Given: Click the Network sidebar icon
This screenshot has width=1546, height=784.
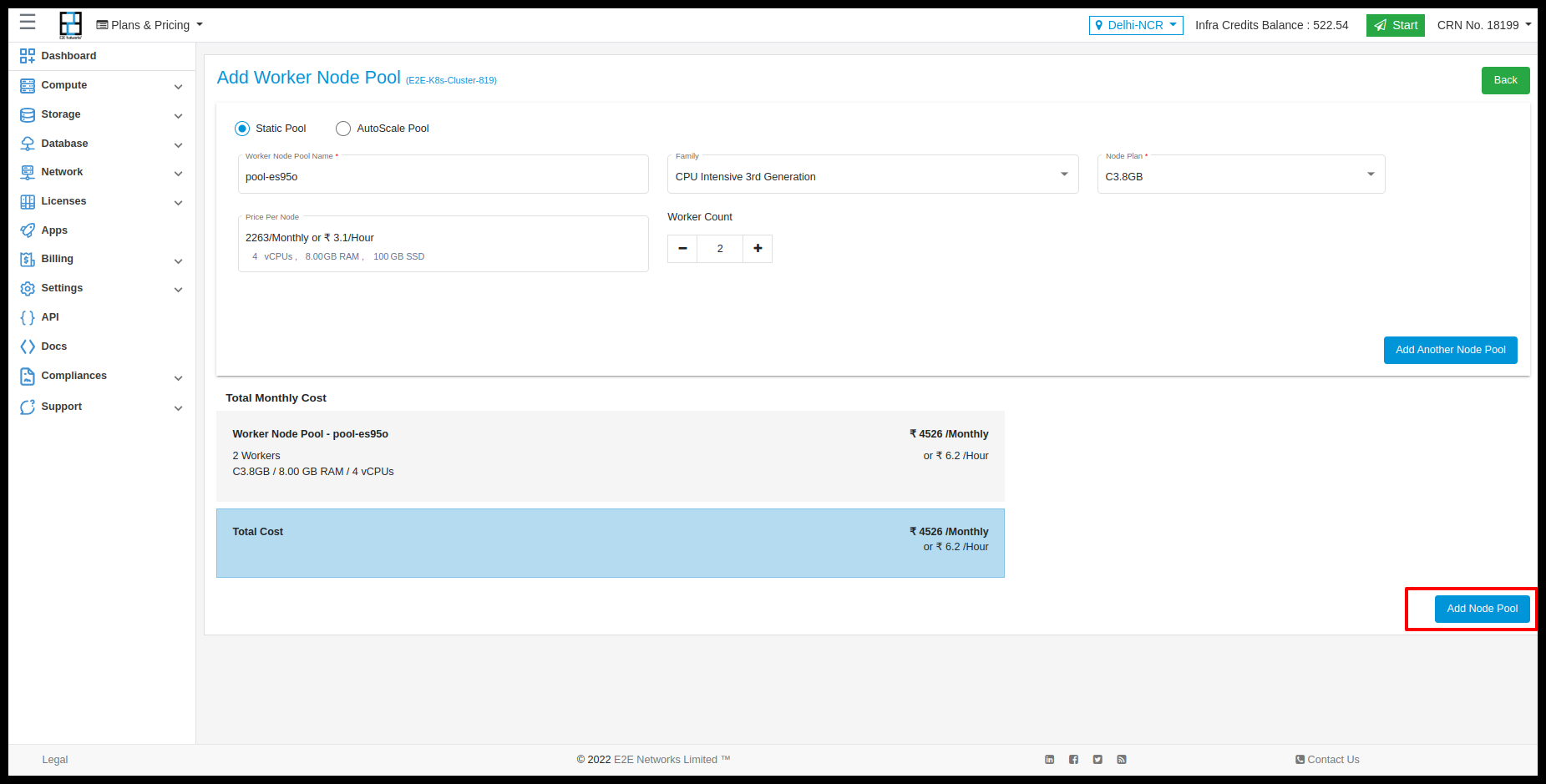Looking at the screenshot, I should (28, 172).
